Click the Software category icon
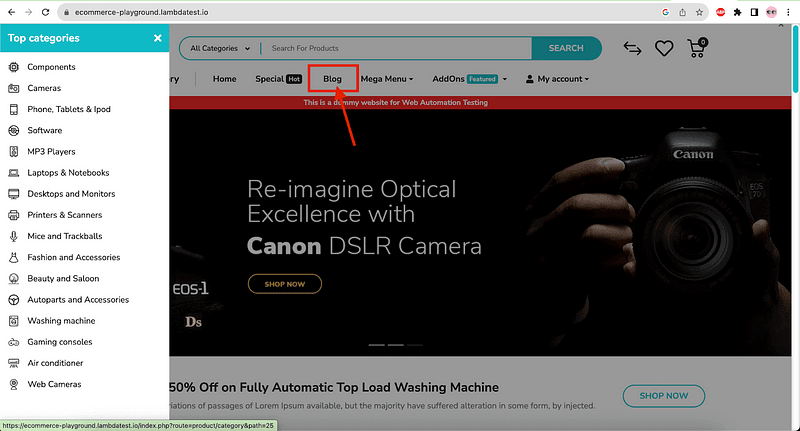The width and height of the screenshot is (800, 431). 14,131
